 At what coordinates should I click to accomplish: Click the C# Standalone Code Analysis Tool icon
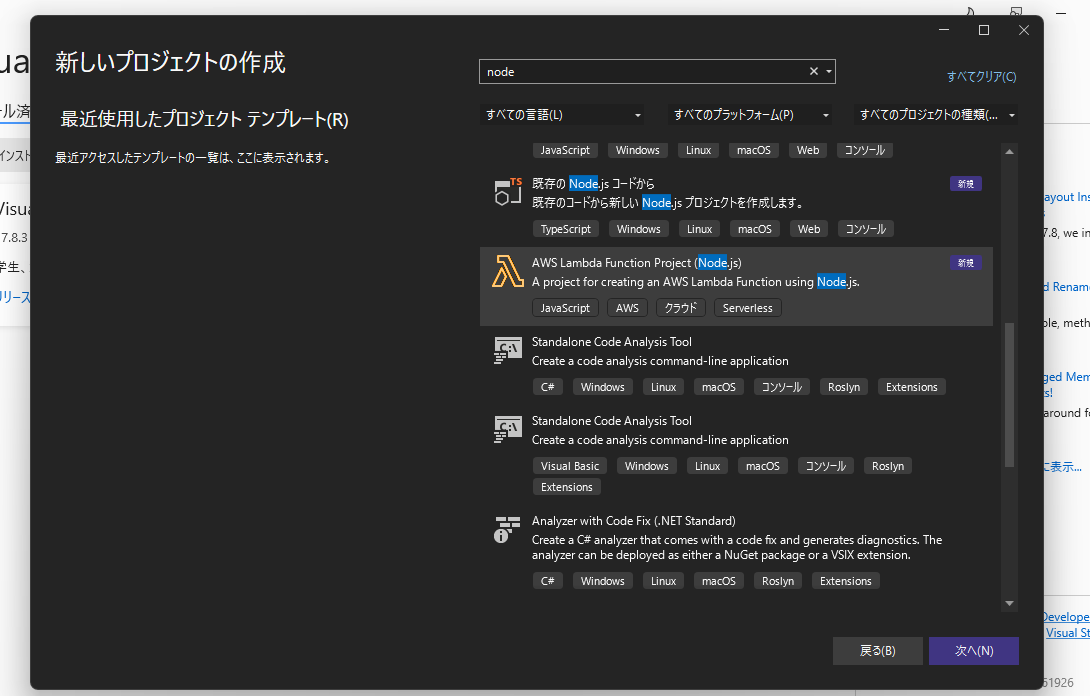(507, 350)
